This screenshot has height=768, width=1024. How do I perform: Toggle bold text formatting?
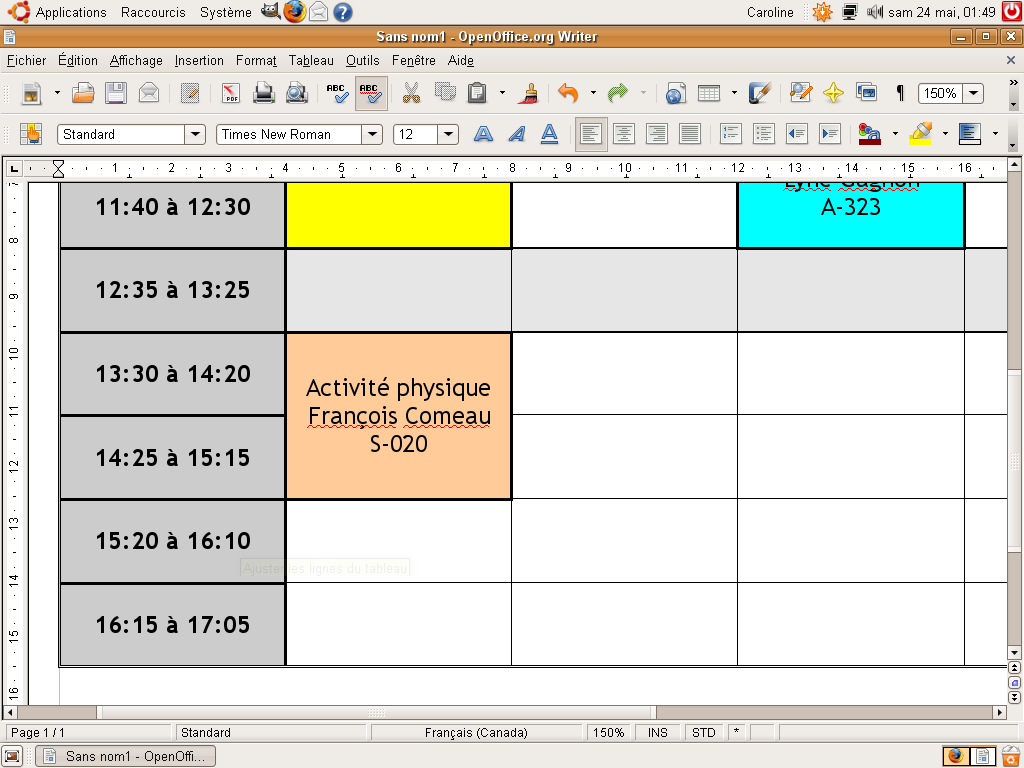[x=483, y=134]
